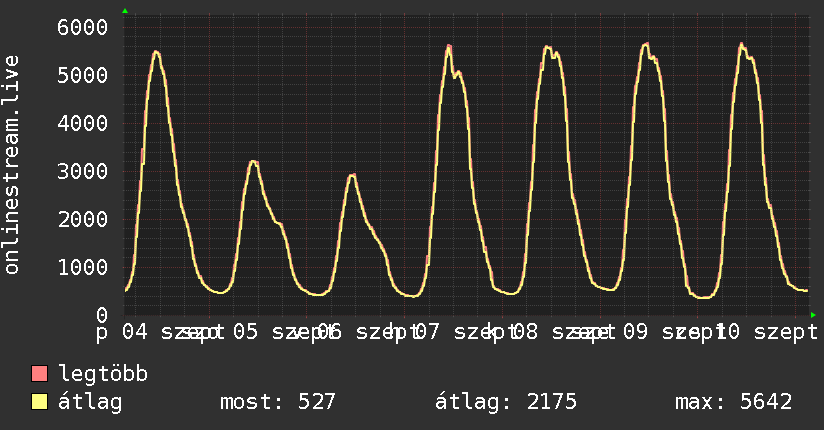Screen dimensions: 824x430
Task: Click the max: 5642 statistic
Action: click(x=734, y=402)
